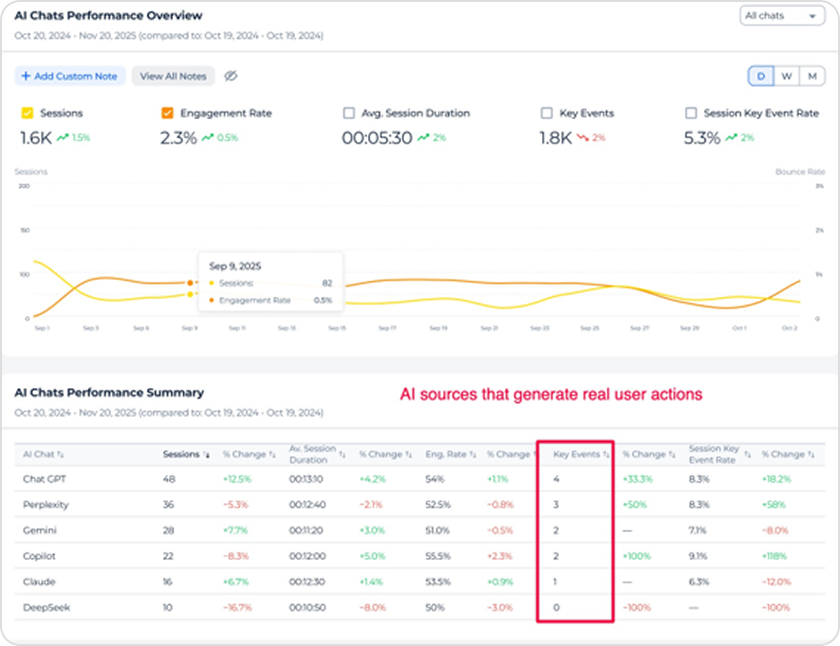This screenshot has height=646, width=840.
Task: Click sort icon on last % Change column
Action: click(x=810, y=455)
